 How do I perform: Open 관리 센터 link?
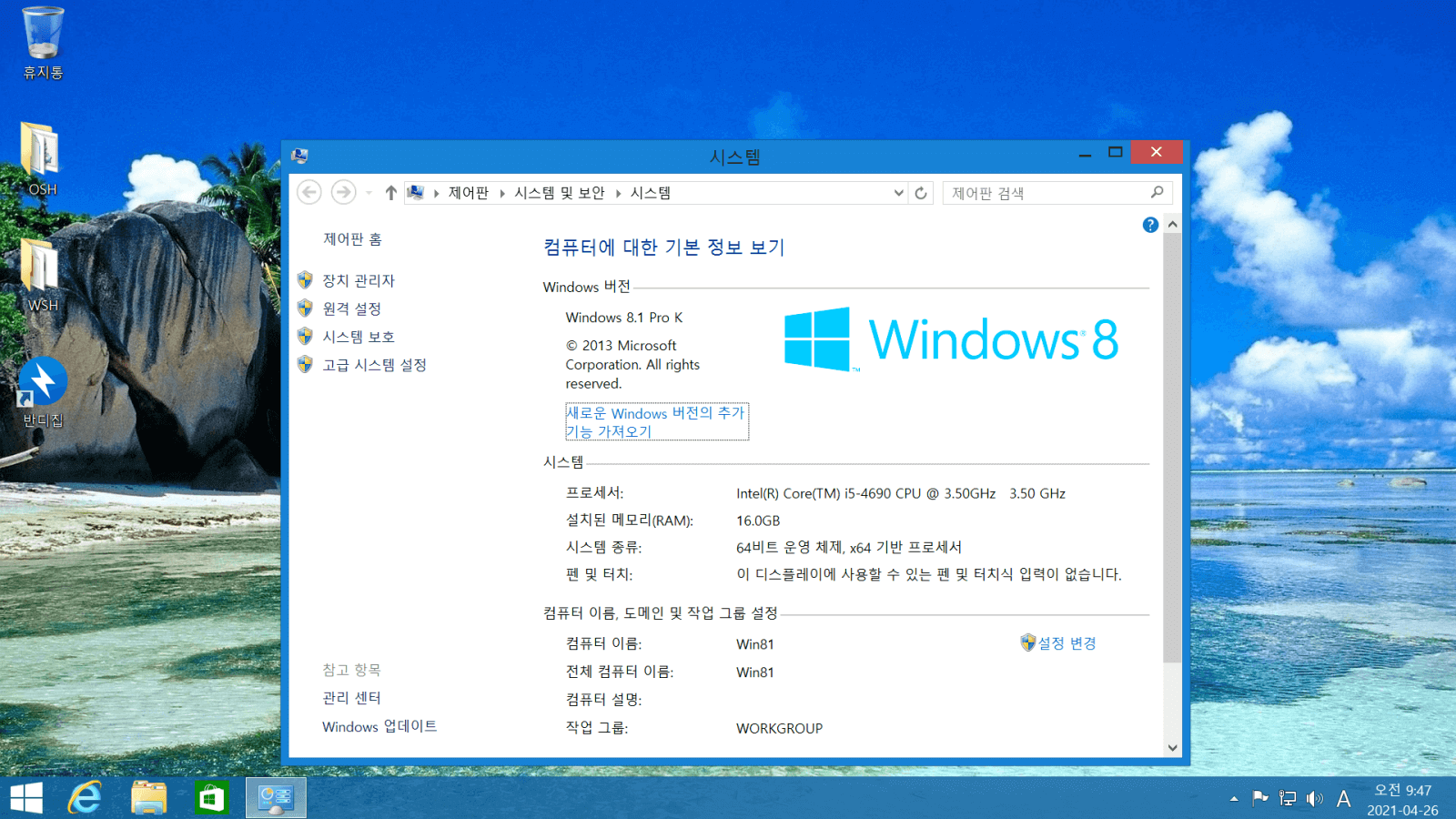(x=351, y=698)
